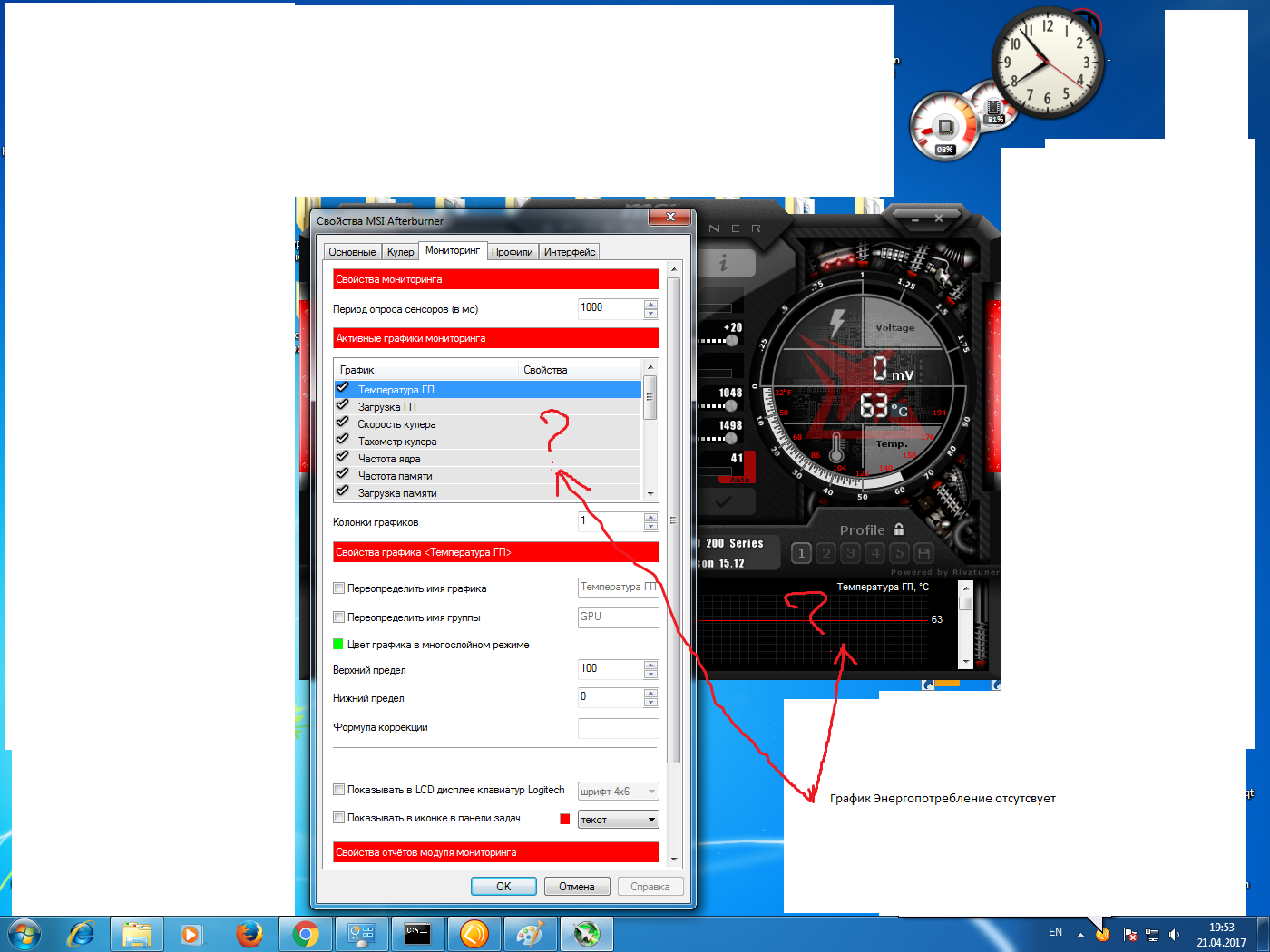Open Firefox from the taskbar
1270x952 pixels.
tap(249, 934)
